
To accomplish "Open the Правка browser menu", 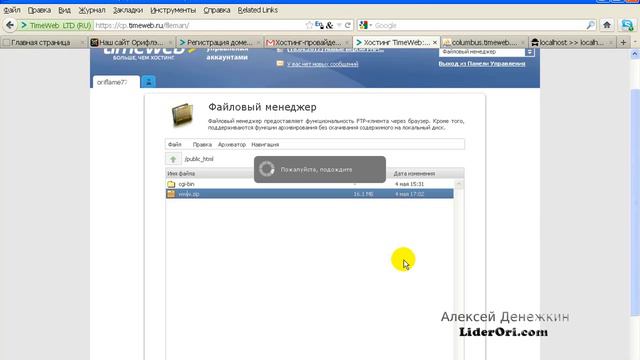I will (39, 10).
